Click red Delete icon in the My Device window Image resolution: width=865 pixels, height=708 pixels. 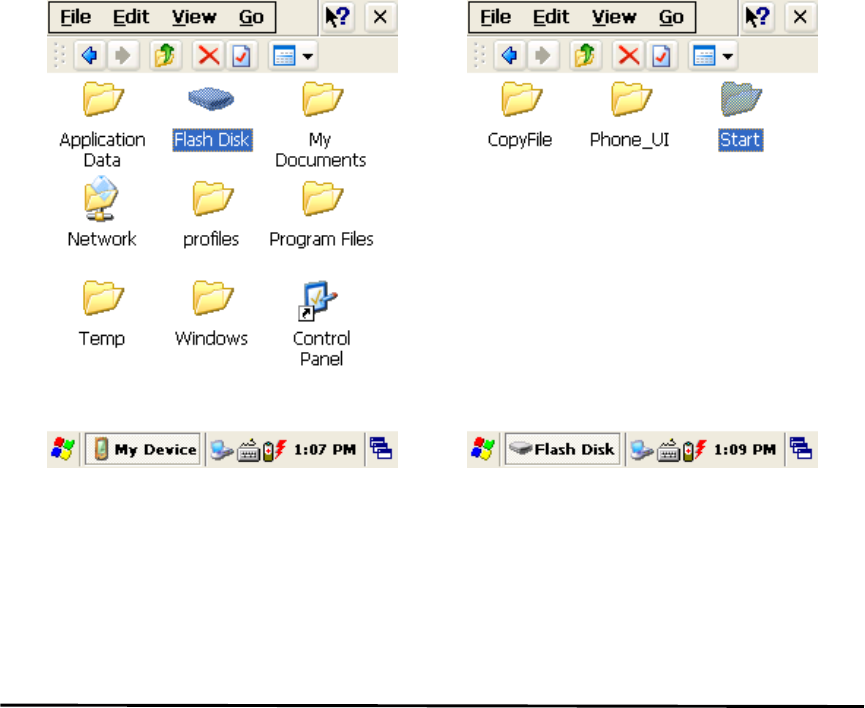pos(208,55)
